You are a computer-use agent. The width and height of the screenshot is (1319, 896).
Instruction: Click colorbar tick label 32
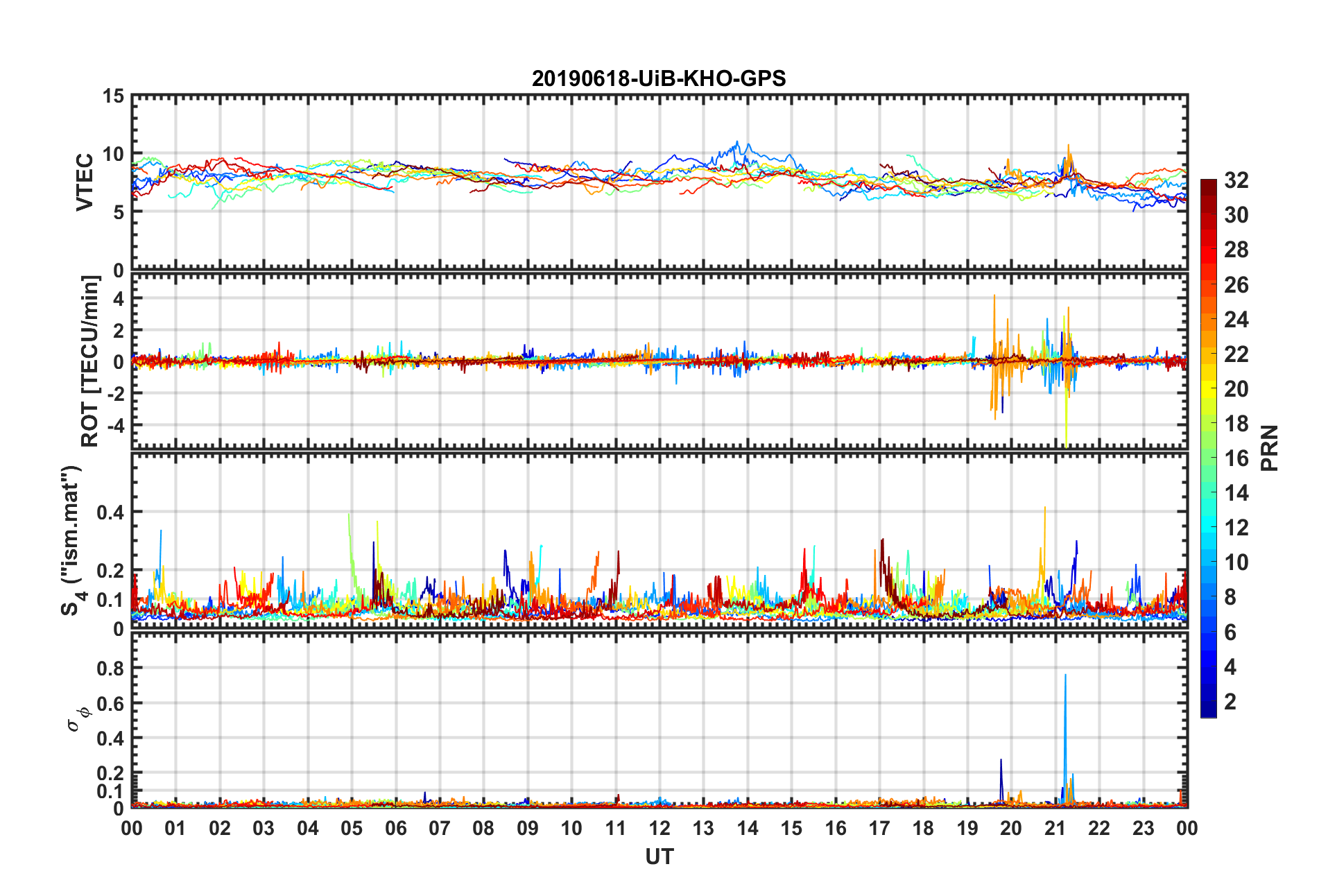click(1236, 180)
